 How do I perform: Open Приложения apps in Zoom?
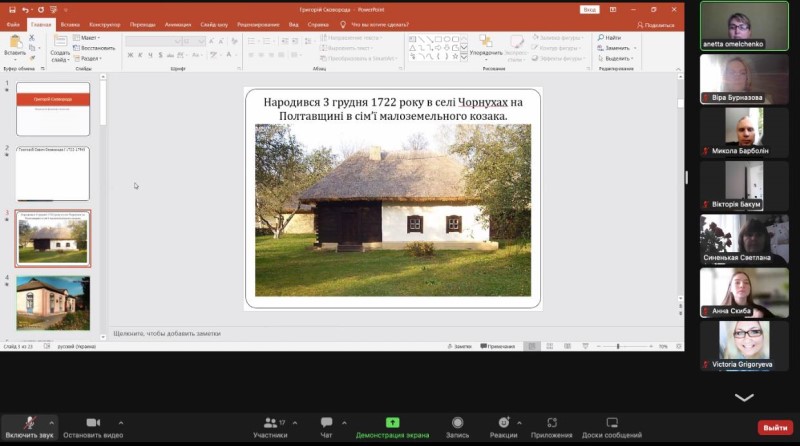tap(552, 428)
